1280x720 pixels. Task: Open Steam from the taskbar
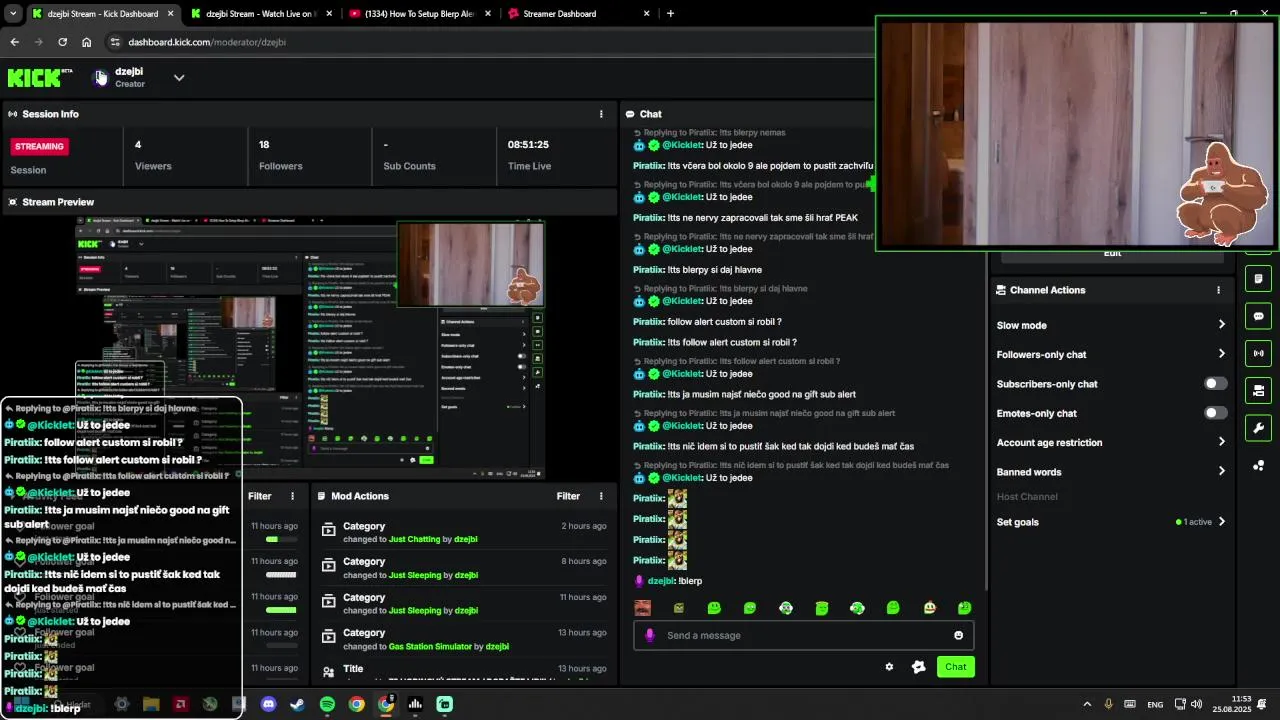[297, 704]
